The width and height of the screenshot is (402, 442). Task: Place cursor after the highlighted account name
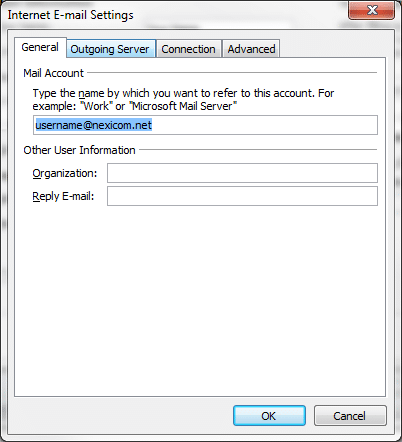pos(265,125)
